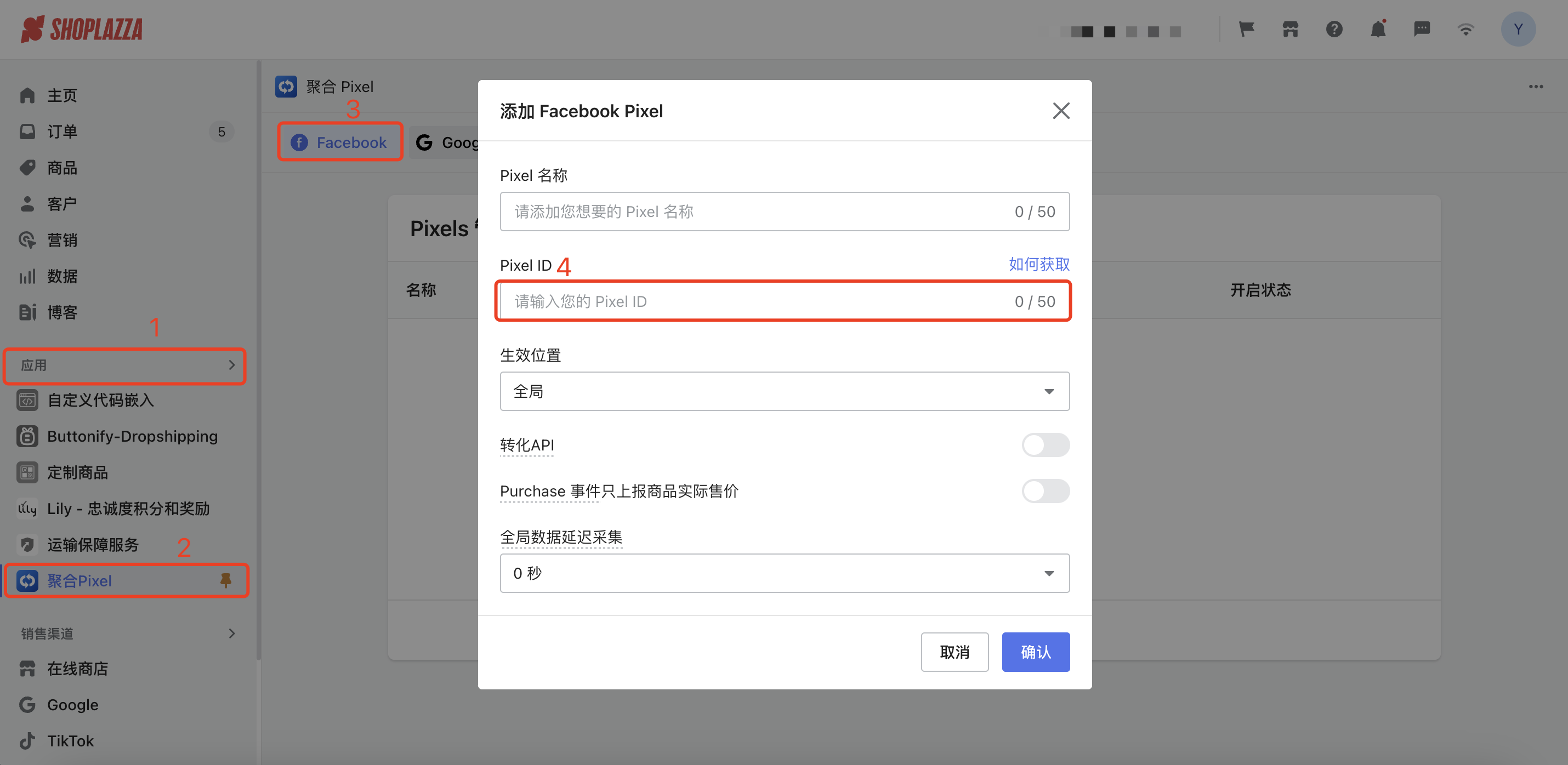Close the 添加 Facebook Pixel dialog

(1061, 111)
